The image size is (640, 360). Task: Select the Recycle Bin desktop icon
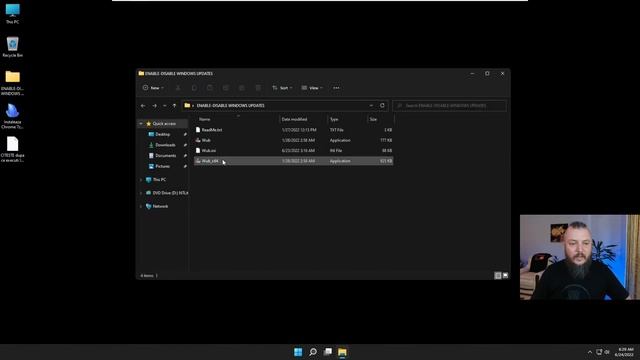12,47
